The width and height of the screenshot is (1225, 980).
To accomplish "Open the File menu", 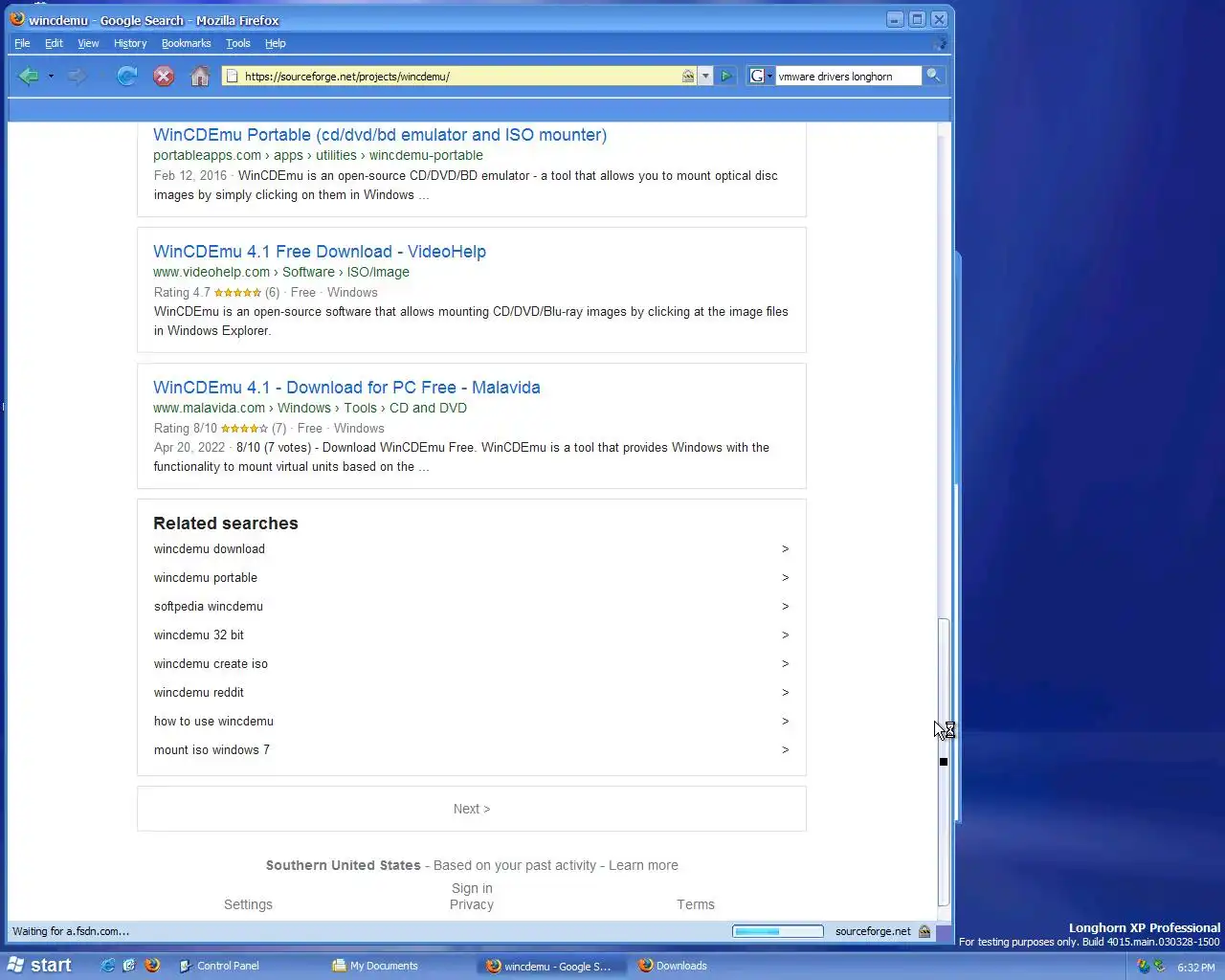I will [22, 43].
